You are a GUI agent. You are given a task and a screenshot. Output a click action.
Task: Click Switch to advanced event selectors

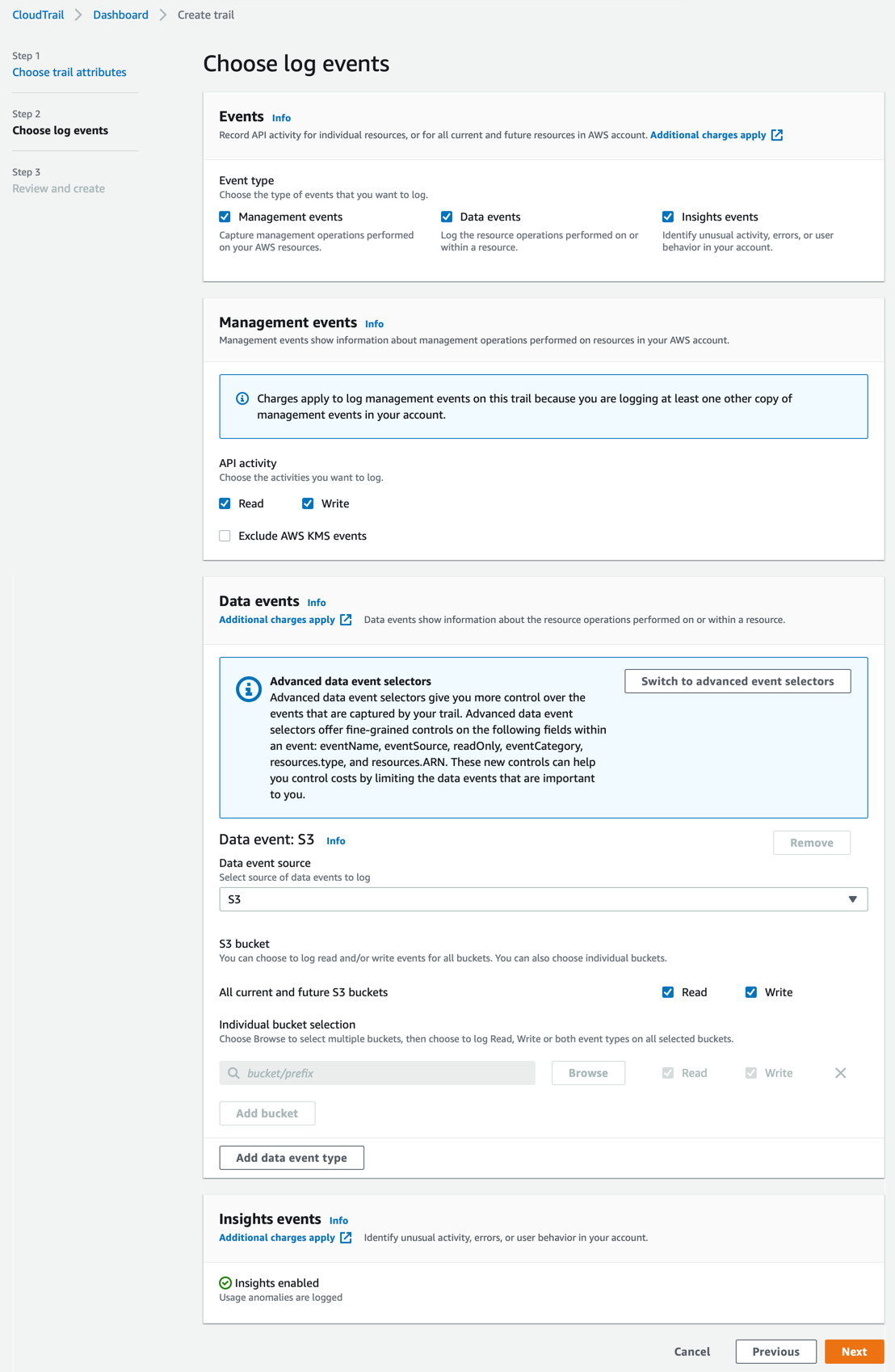737,681
